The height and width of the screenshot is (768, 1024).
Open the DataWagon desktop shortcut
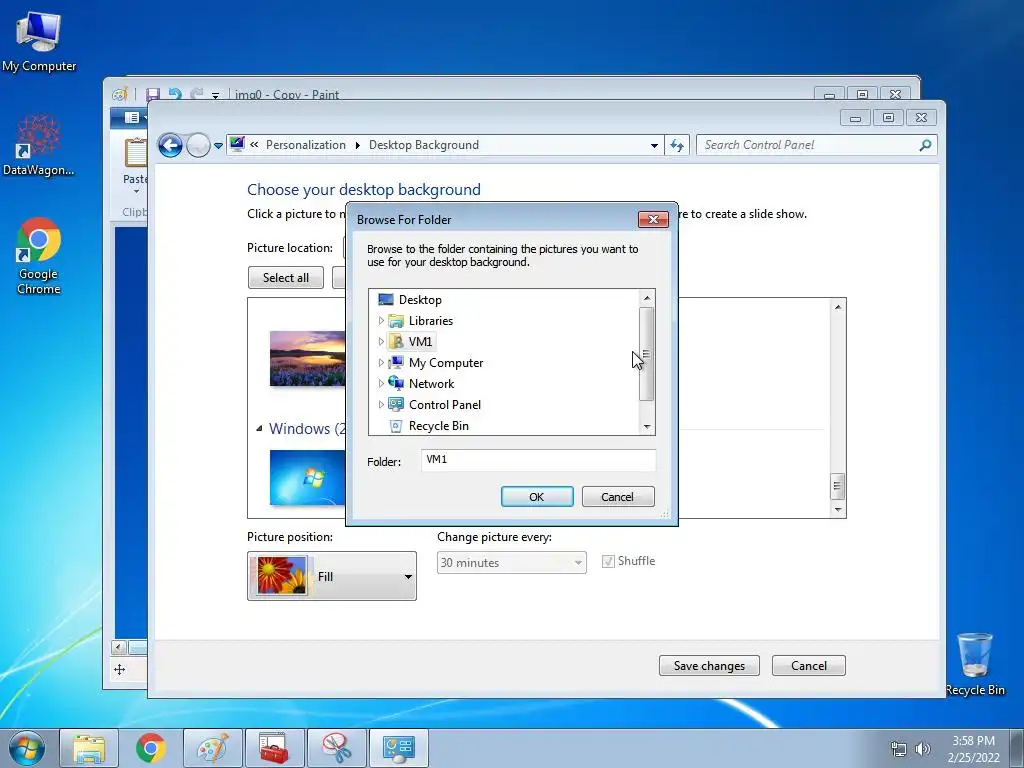click(39, 146)
